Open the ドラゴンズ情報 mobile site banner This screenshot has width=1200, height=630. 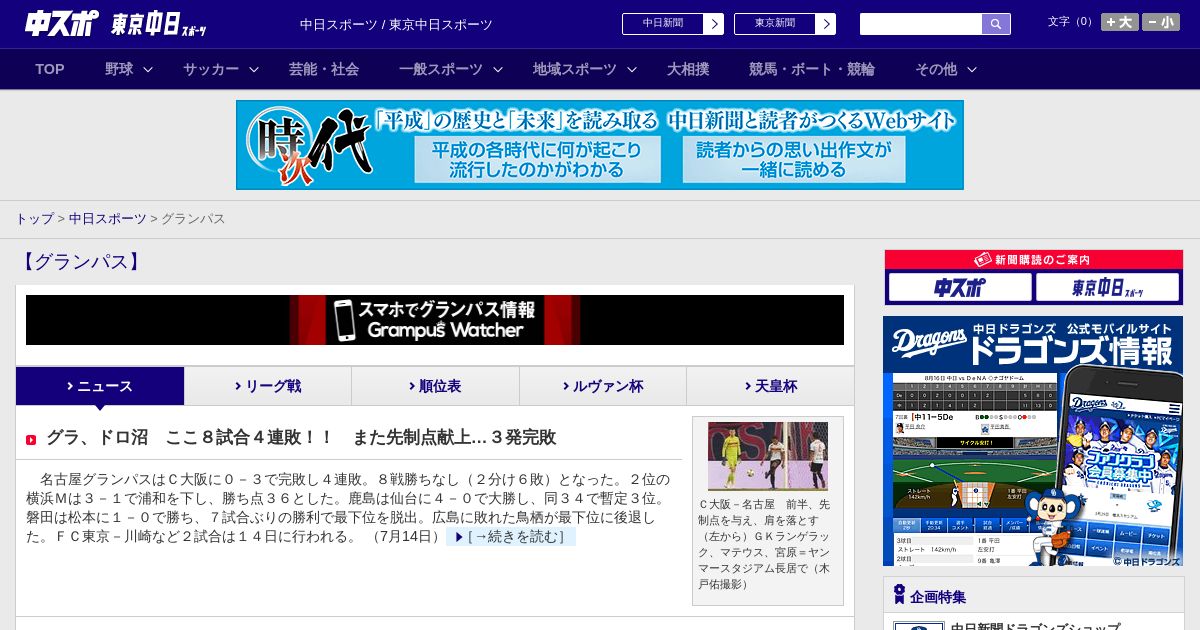coord(1033,441)
